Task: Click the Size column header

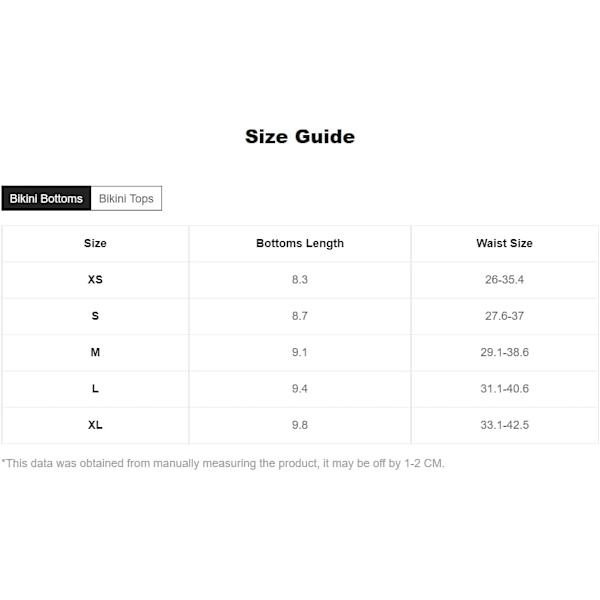Action: coord(95,243)
